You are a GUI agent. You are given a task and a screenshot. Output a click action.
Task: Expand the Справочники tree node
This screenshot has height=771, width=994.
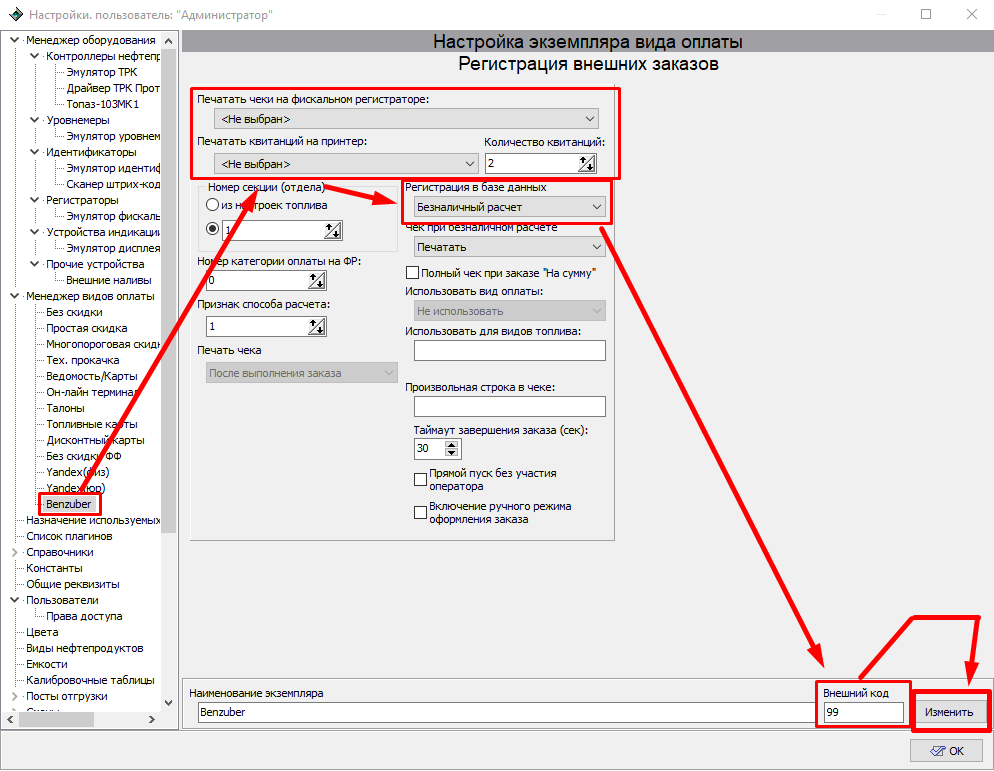(x=15, y=552)
